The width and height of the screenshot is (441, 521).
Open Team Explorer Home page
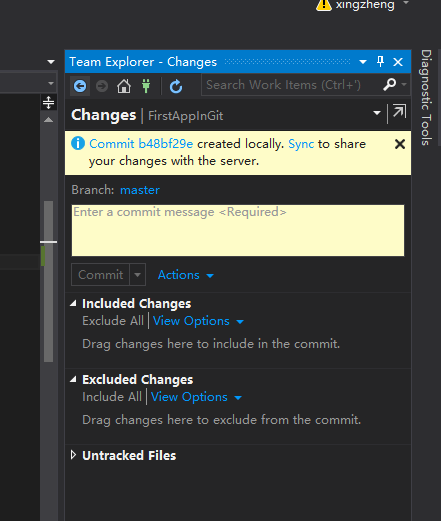tap(124, 86)
